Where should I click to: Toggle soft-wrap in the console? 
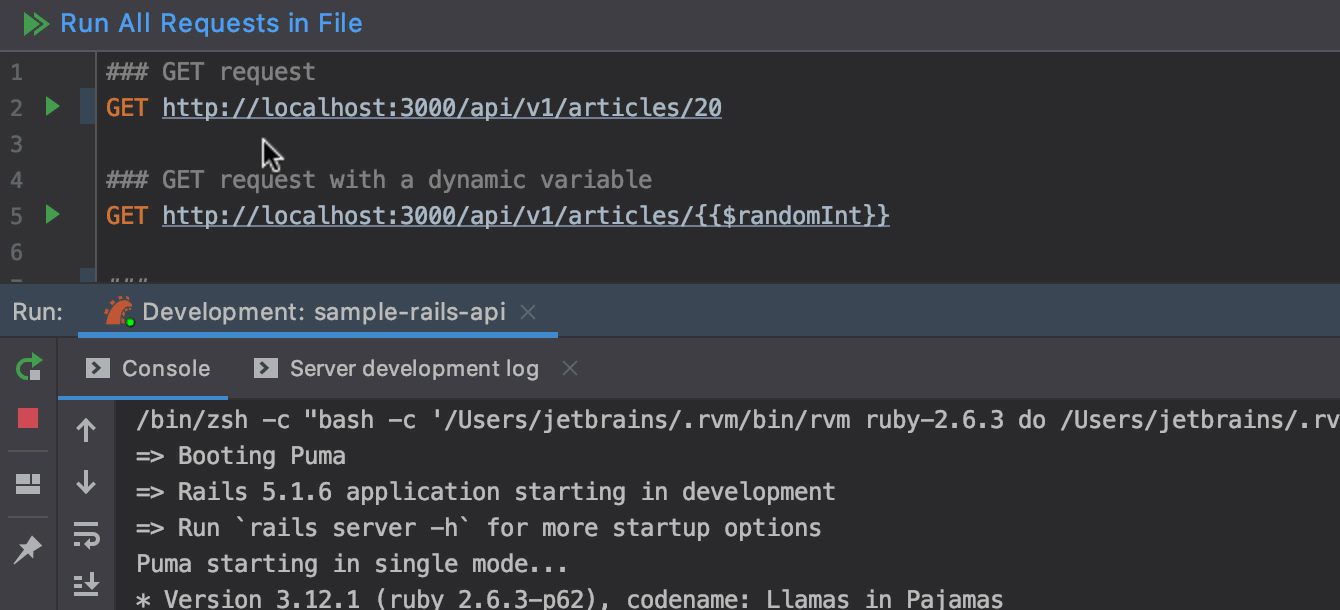(x=86, y=537)
